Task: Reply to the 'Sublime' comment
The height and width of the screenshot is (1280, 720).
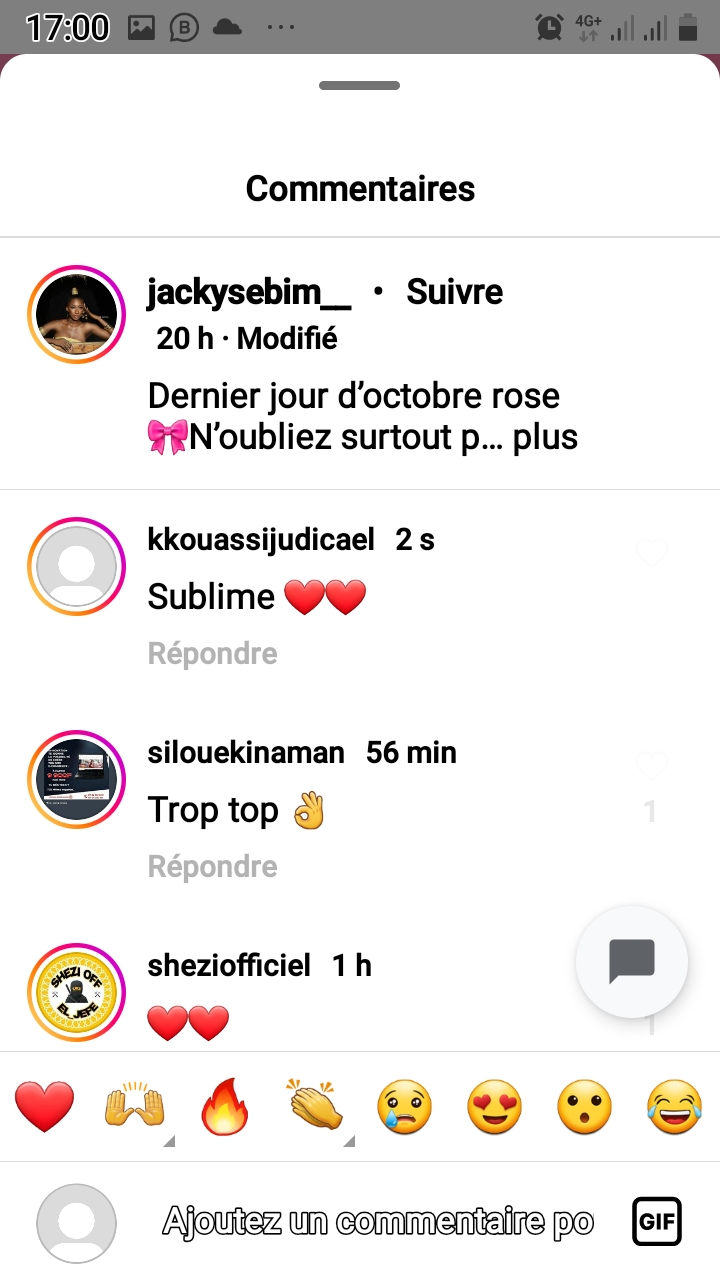Action: coord(212,653)
